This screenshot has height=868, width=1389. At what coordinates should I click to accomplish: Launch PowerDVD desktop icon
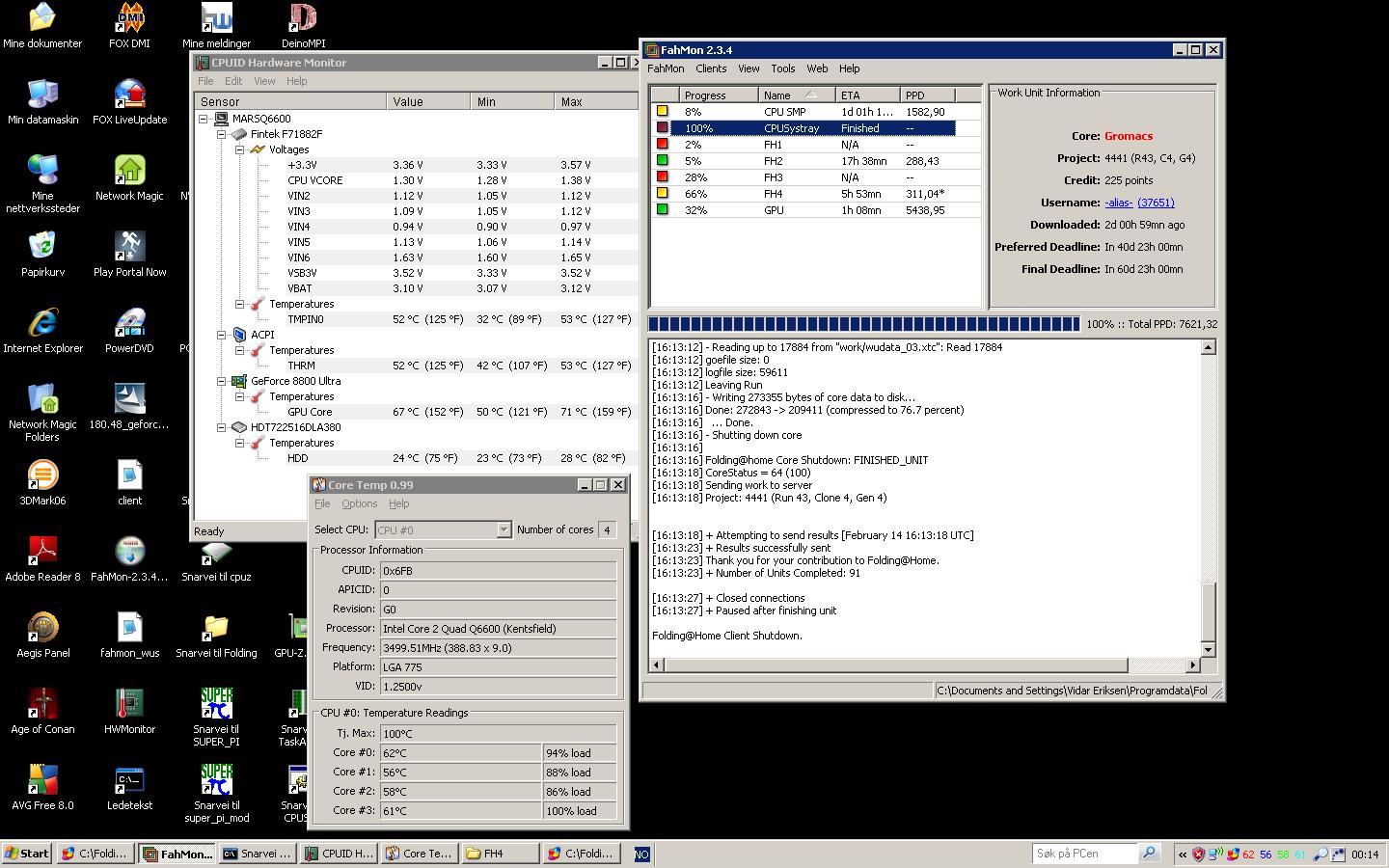129,331
